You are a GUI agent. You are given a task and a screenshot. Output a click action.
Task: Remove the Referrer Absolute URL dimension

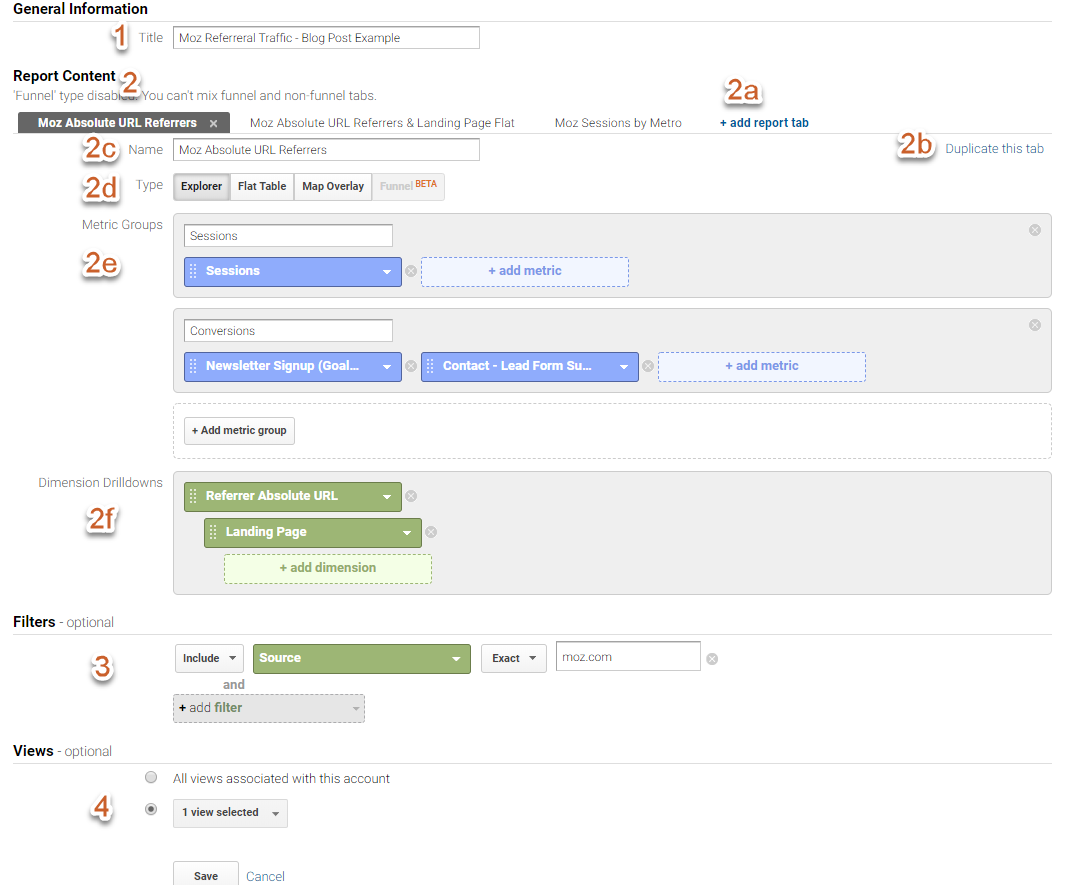411,496
